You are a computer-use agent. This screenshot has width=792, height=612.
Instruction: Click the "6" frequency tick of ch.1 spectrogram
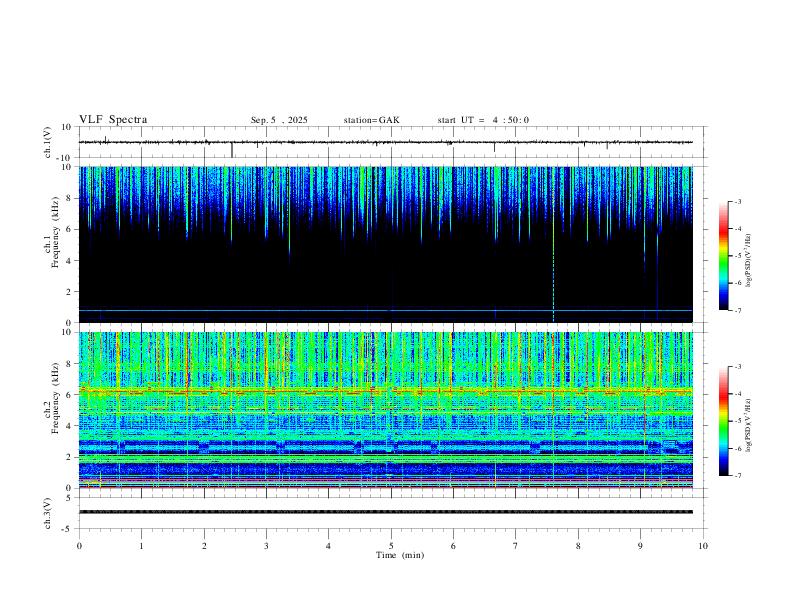click(x=70, y=229)
